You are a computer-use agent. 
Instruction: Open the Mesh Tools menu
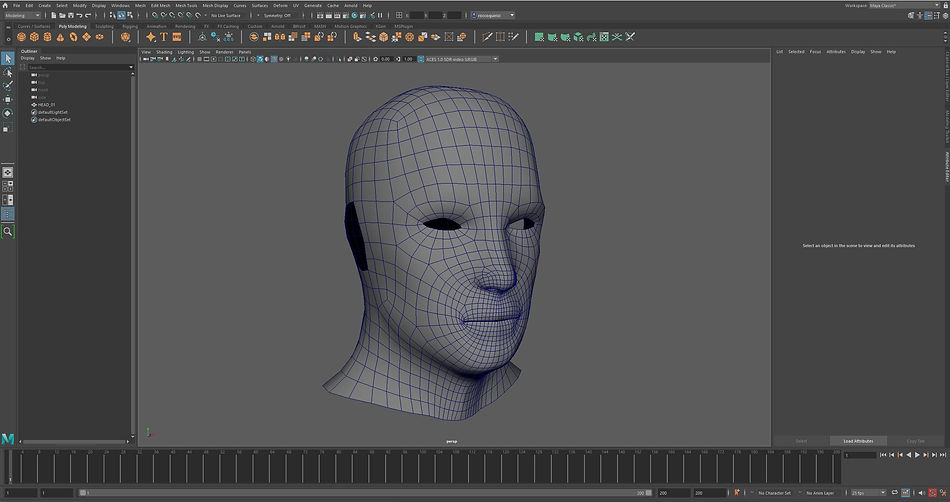tap(186, 5)
